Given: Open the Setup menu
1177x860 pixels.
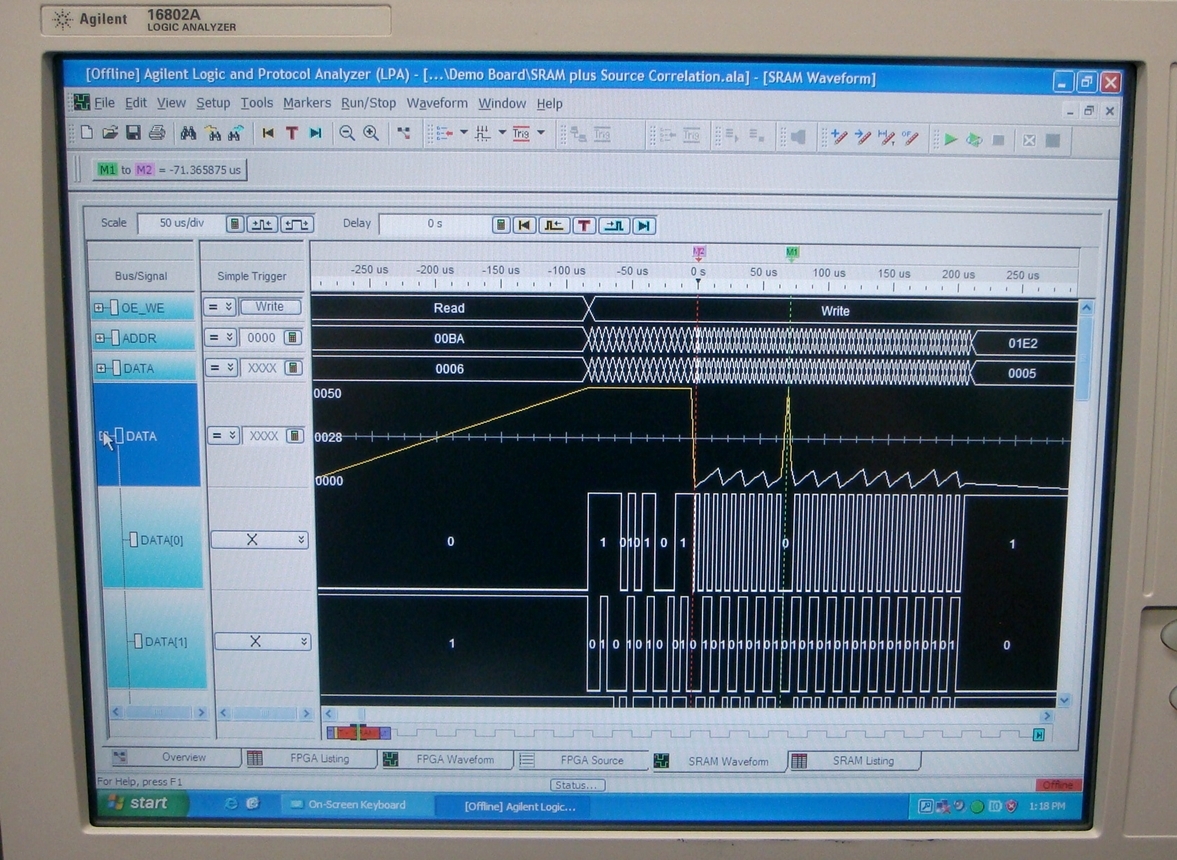Looking at the screenshot, I should pos(213,103).
